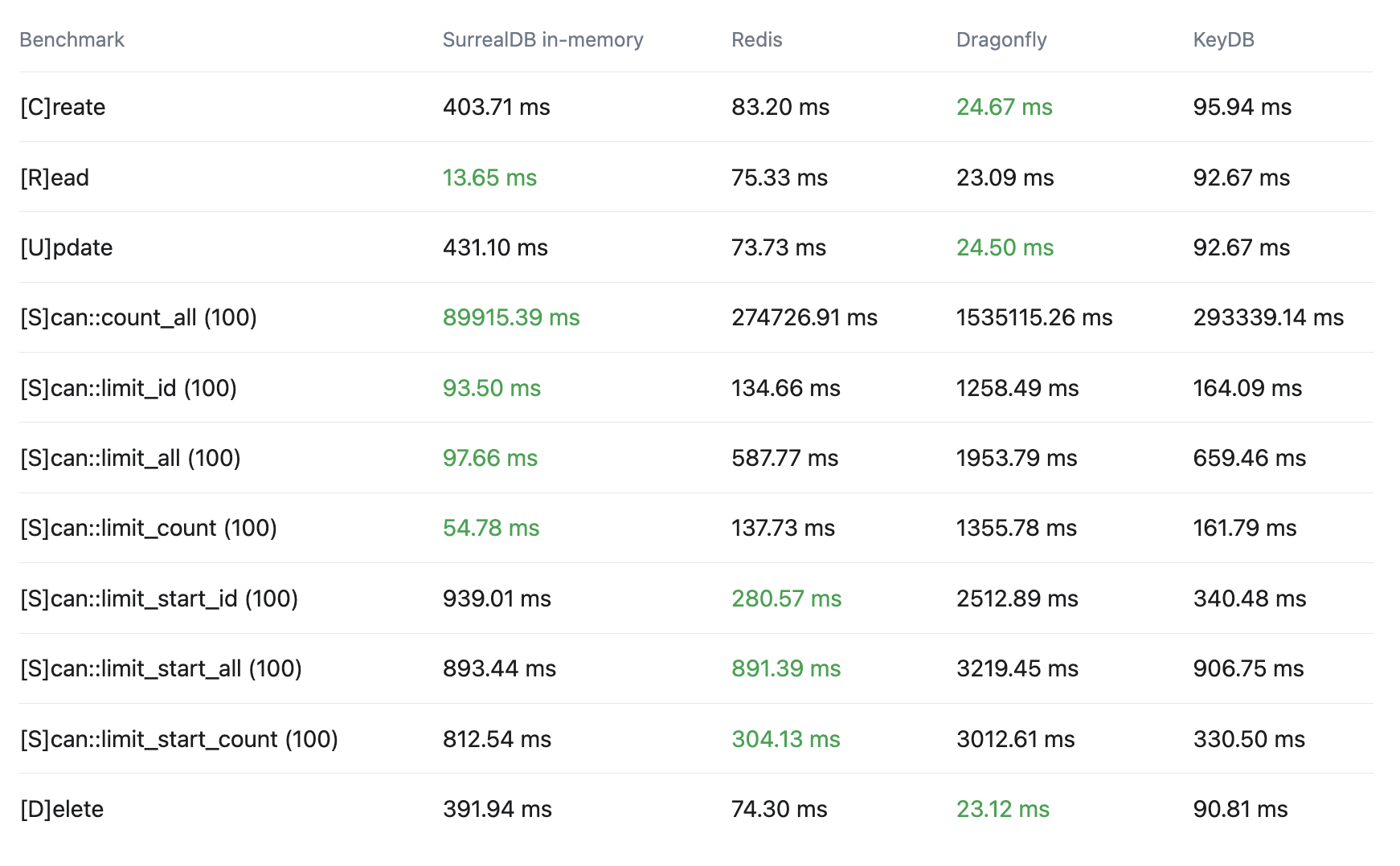Click the Dragonfly column header
The width and height of the screenshot is (1400, 866).
click(1001, 40)
